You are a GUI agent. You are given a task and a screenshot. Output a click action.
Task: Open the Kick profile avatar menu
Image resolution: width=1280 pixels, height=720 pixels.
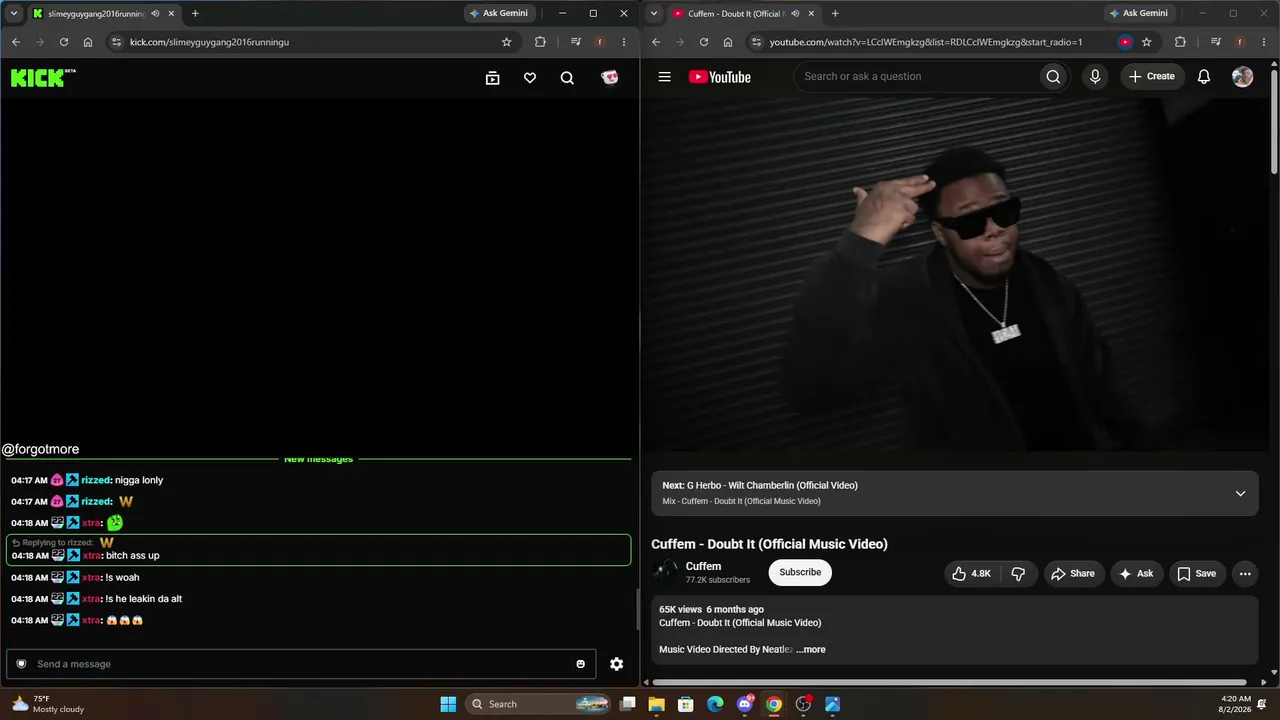(609, 78)
